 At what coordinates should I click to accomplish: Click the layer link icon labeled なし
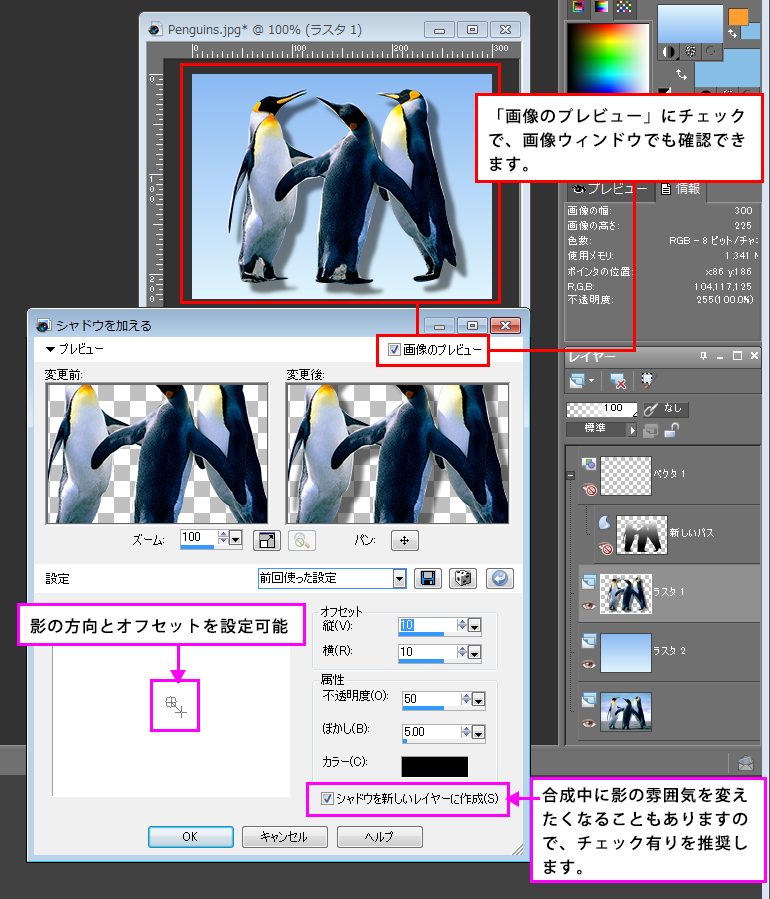665,409
